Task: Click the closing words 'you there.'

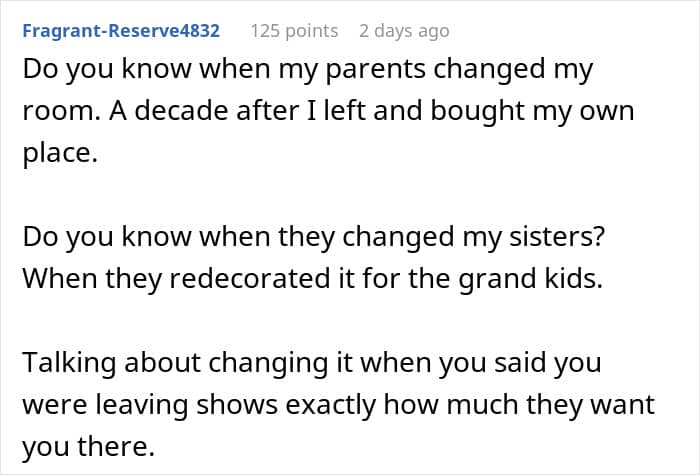Action: coord(88,446)
